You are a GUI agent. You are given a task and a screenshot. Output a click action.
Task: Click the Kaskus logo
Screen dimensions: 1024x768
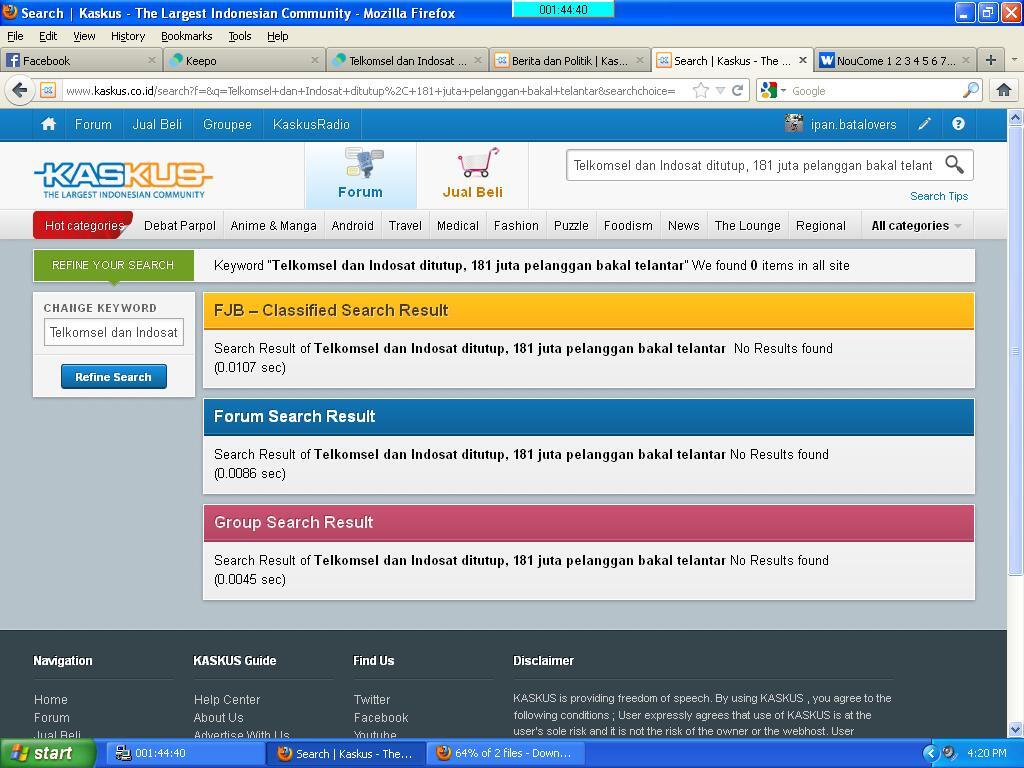(123, 179)
